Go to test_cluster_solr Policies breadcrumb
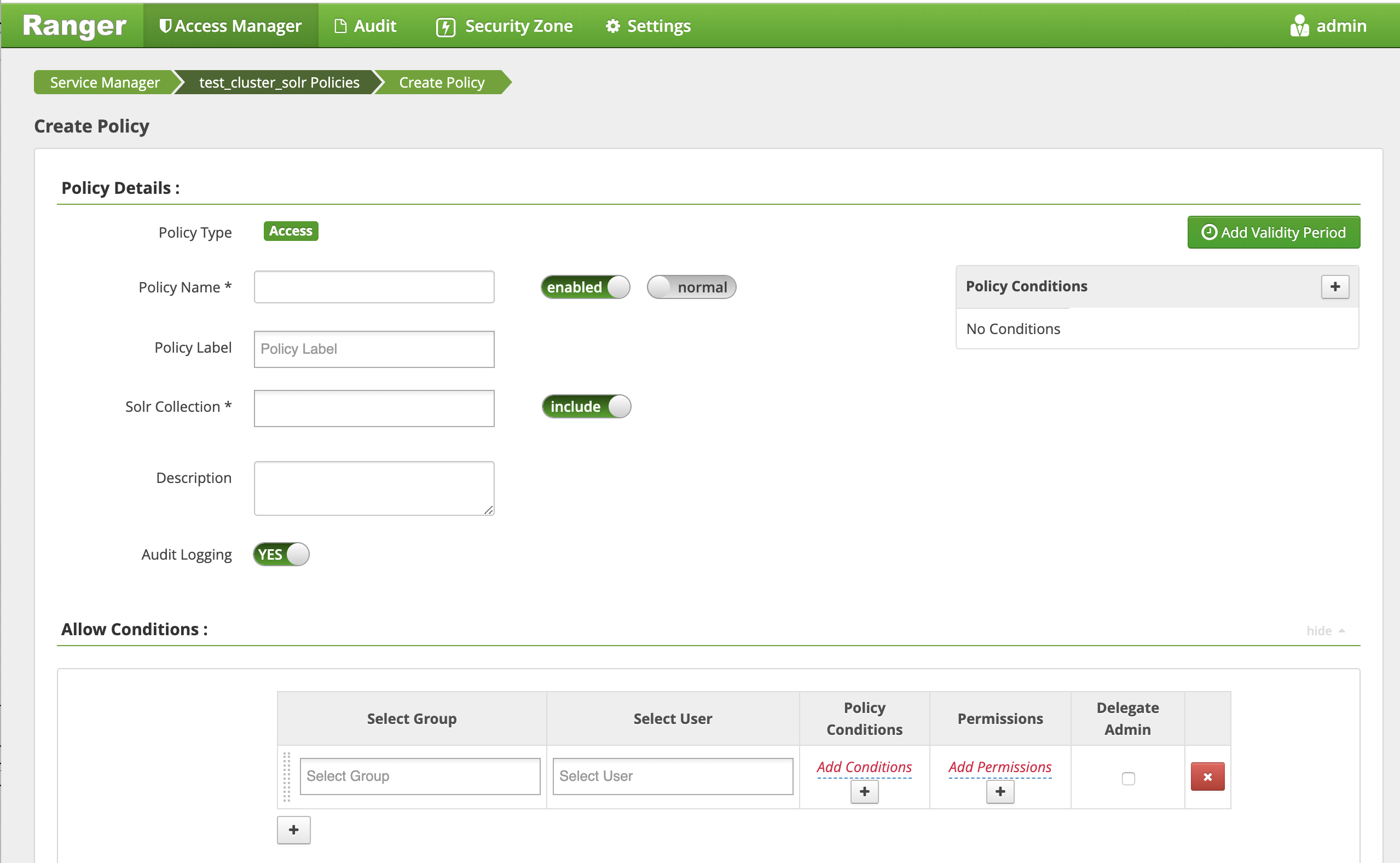Image resolution: width=1400 pixels, height=863 pixels. [279, 82]
